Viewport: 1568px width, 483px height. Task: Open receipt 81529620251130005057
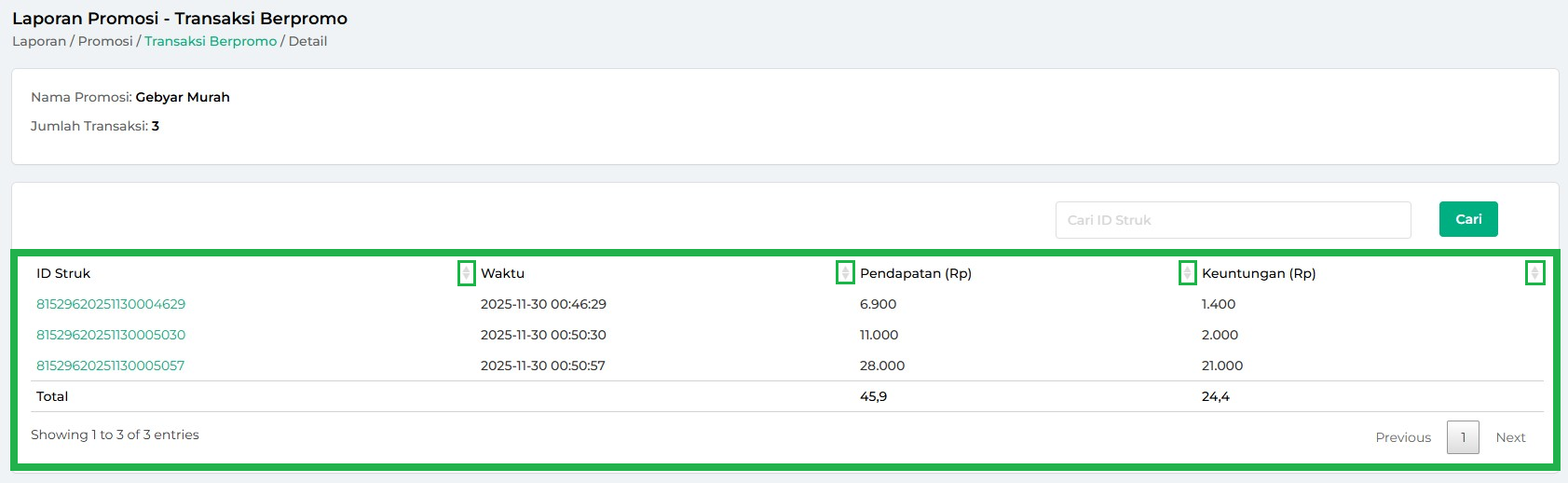[110, 366]
